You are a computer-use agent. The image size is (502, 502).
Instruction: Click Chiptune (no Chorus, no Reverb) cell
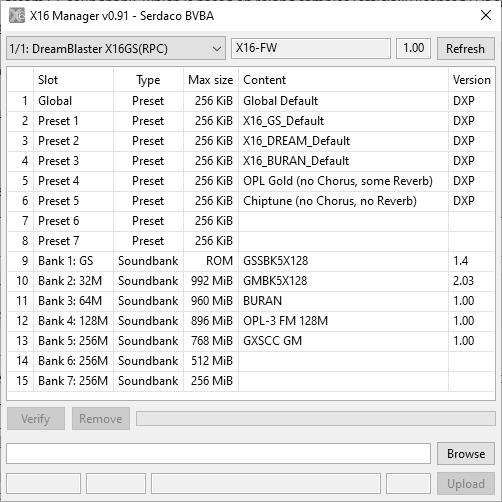tap(343, 201)
